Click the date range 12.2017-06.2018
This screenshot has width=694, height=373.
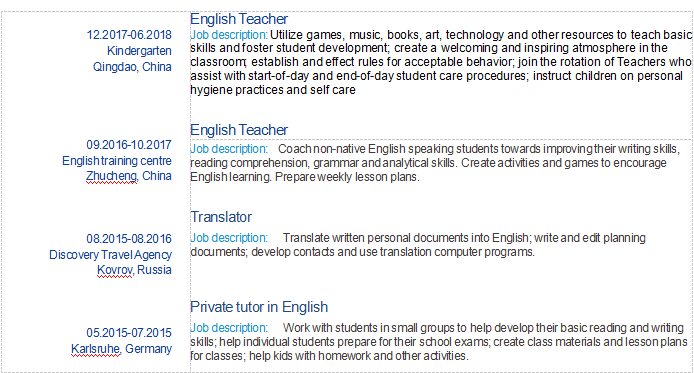(x=129, y=35)
